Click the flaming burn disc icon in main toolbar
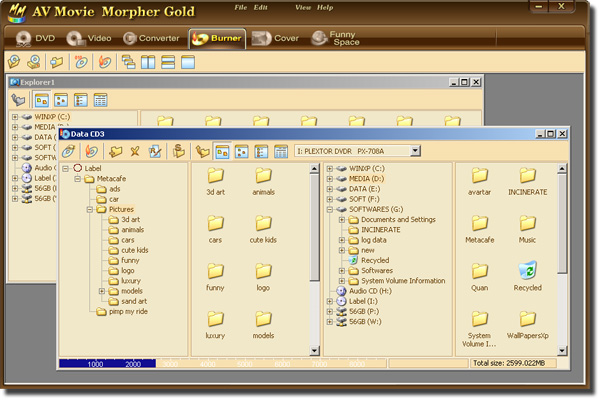 (104, 62)
